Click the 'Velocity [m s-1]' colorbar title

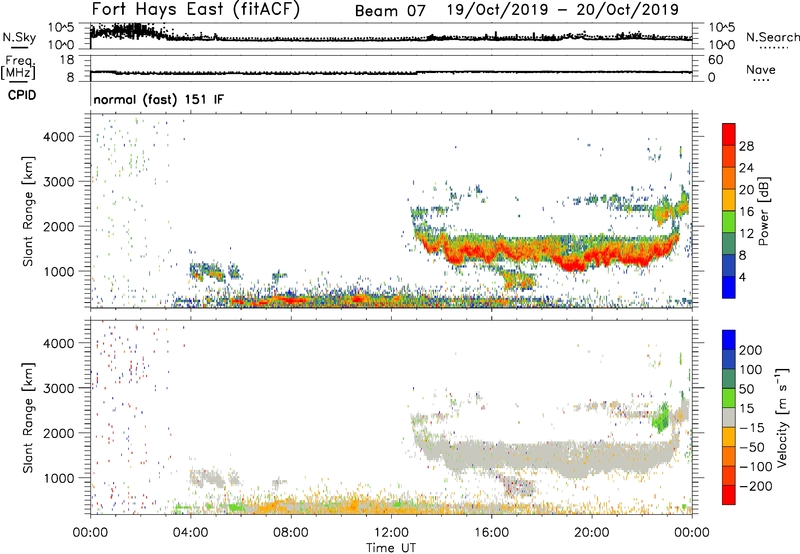(782, 417)
